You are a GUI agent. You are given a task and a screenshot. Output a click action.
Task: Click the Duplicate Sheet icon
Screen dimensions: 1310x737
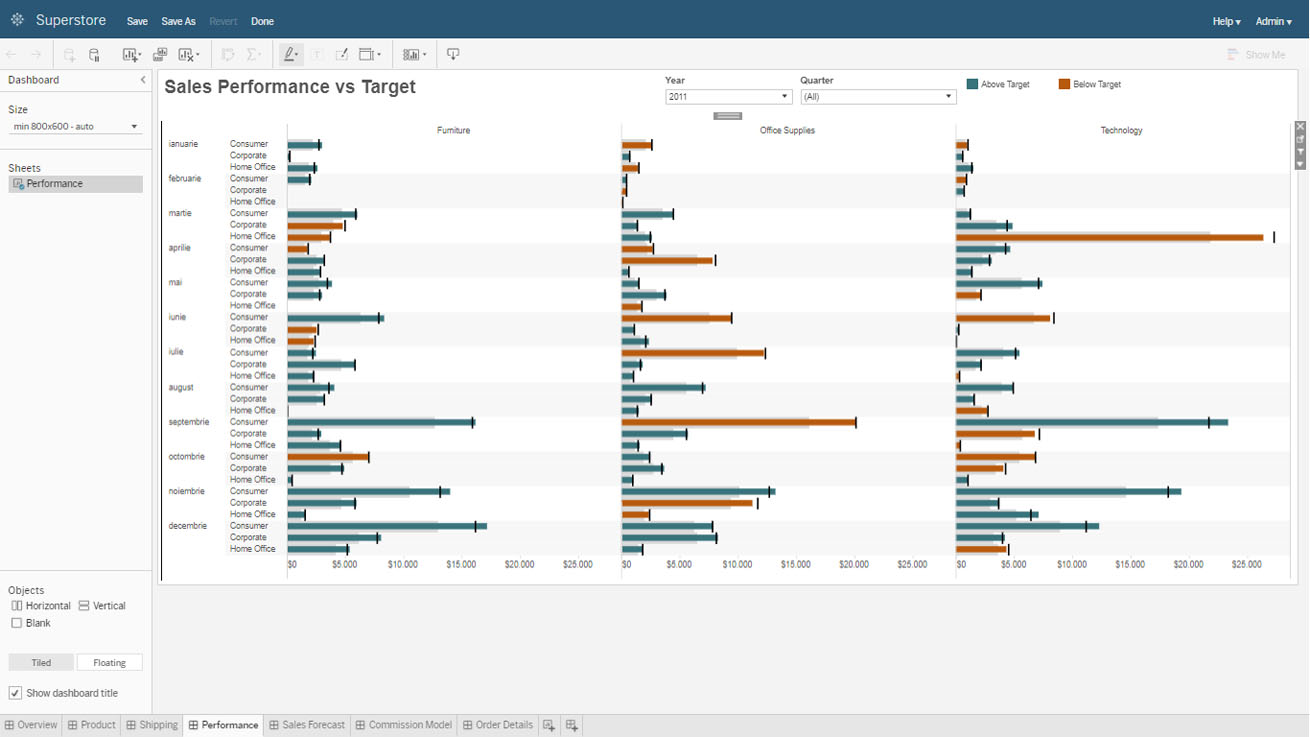(x=159, y=55)
